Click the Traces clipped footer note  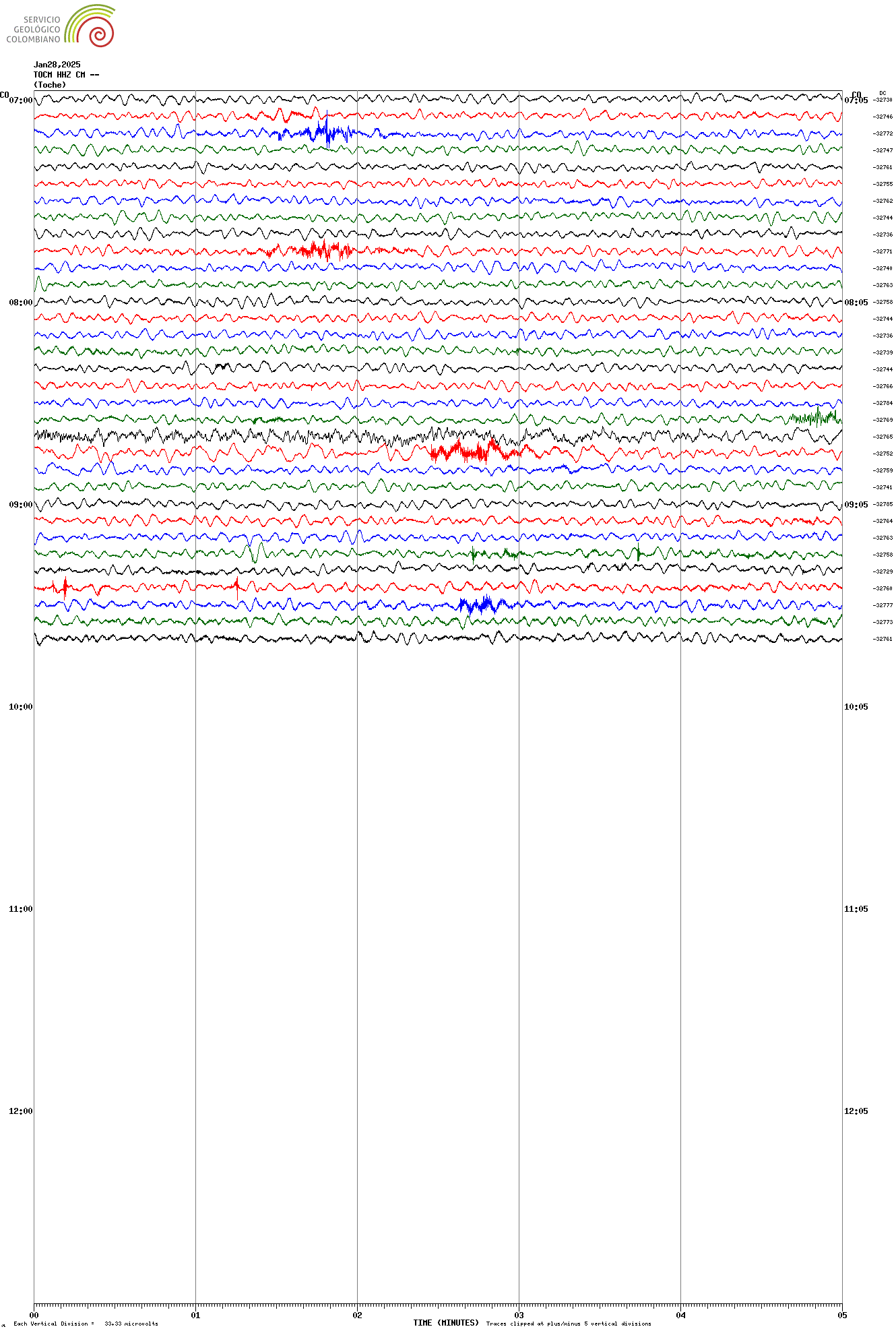[569, 1324]
